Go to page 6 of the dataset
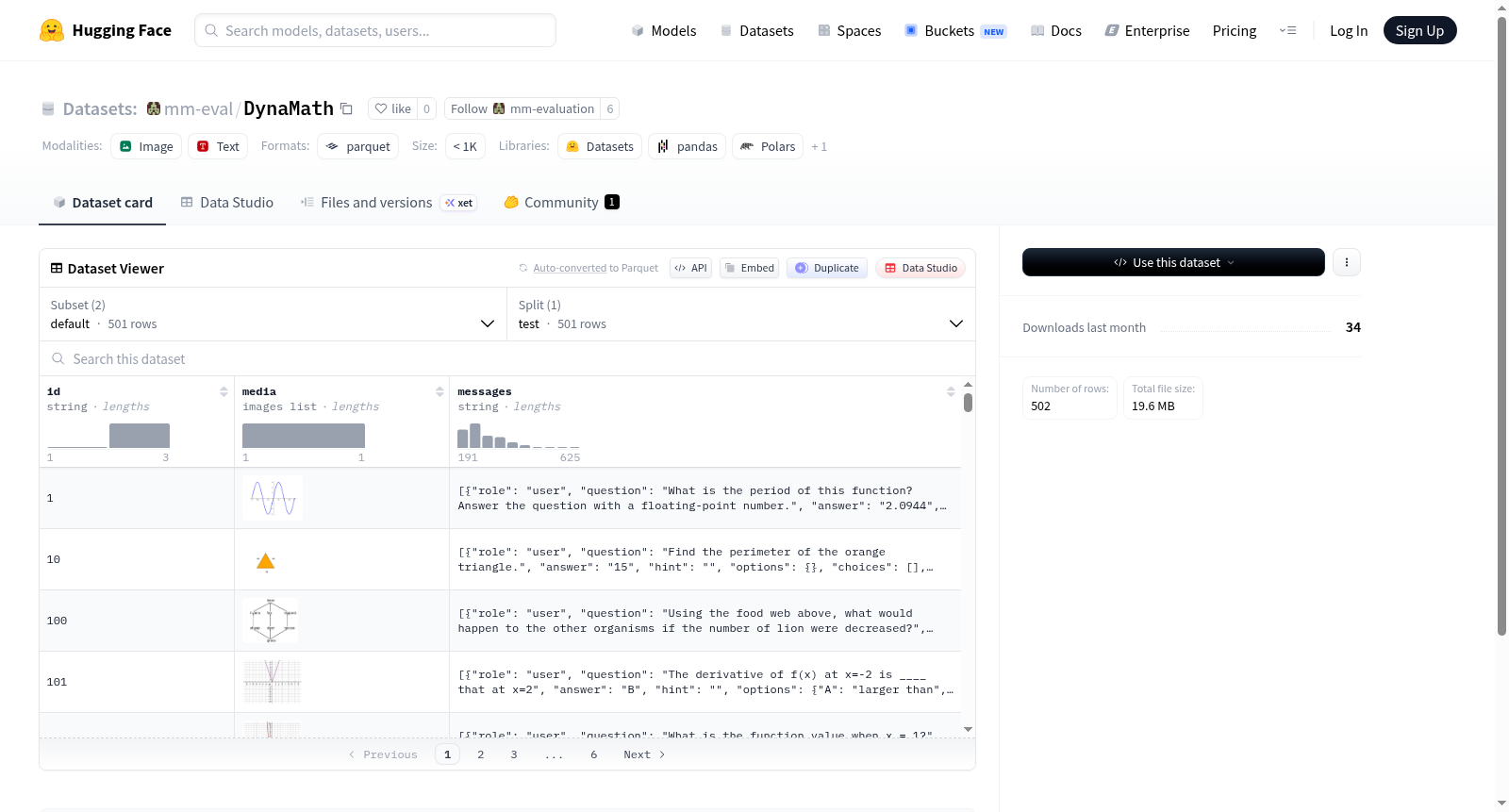Viewport: 1509px width, 812px height. click(594, 754)
